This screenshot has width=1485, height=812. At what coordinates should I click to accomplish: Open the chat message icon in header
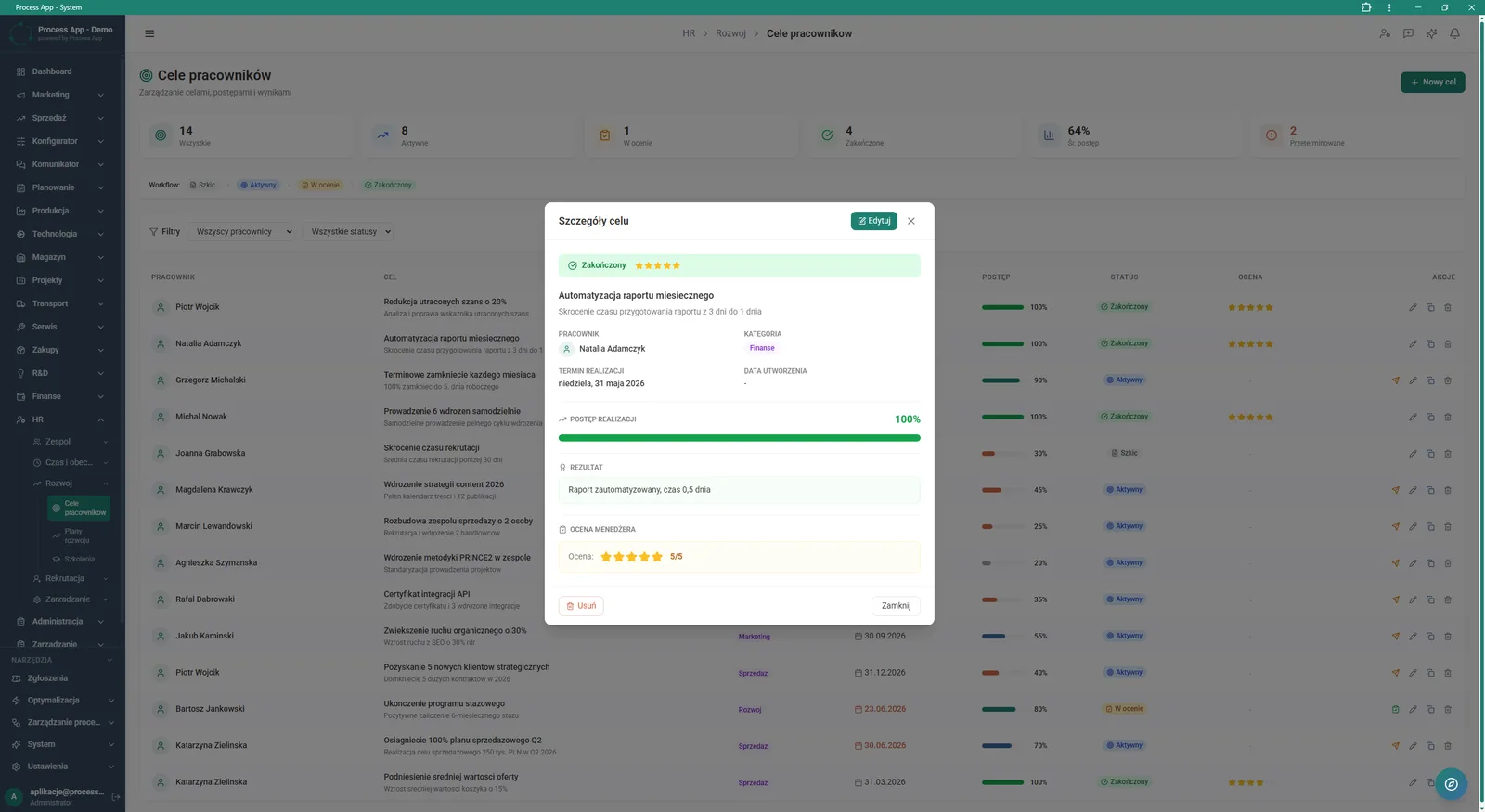1408,33
